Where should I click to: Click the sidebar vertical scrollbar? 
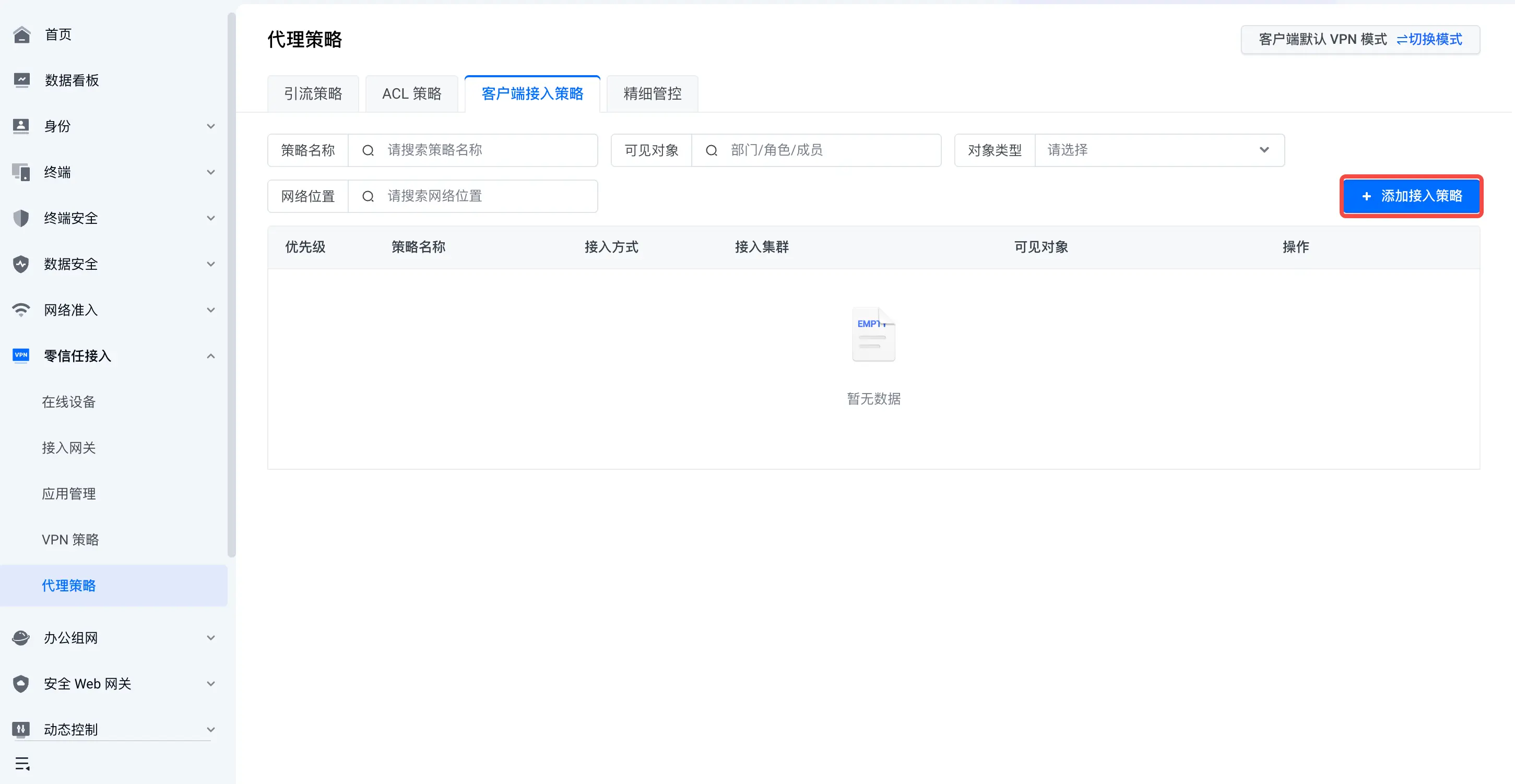coord(232,284)
